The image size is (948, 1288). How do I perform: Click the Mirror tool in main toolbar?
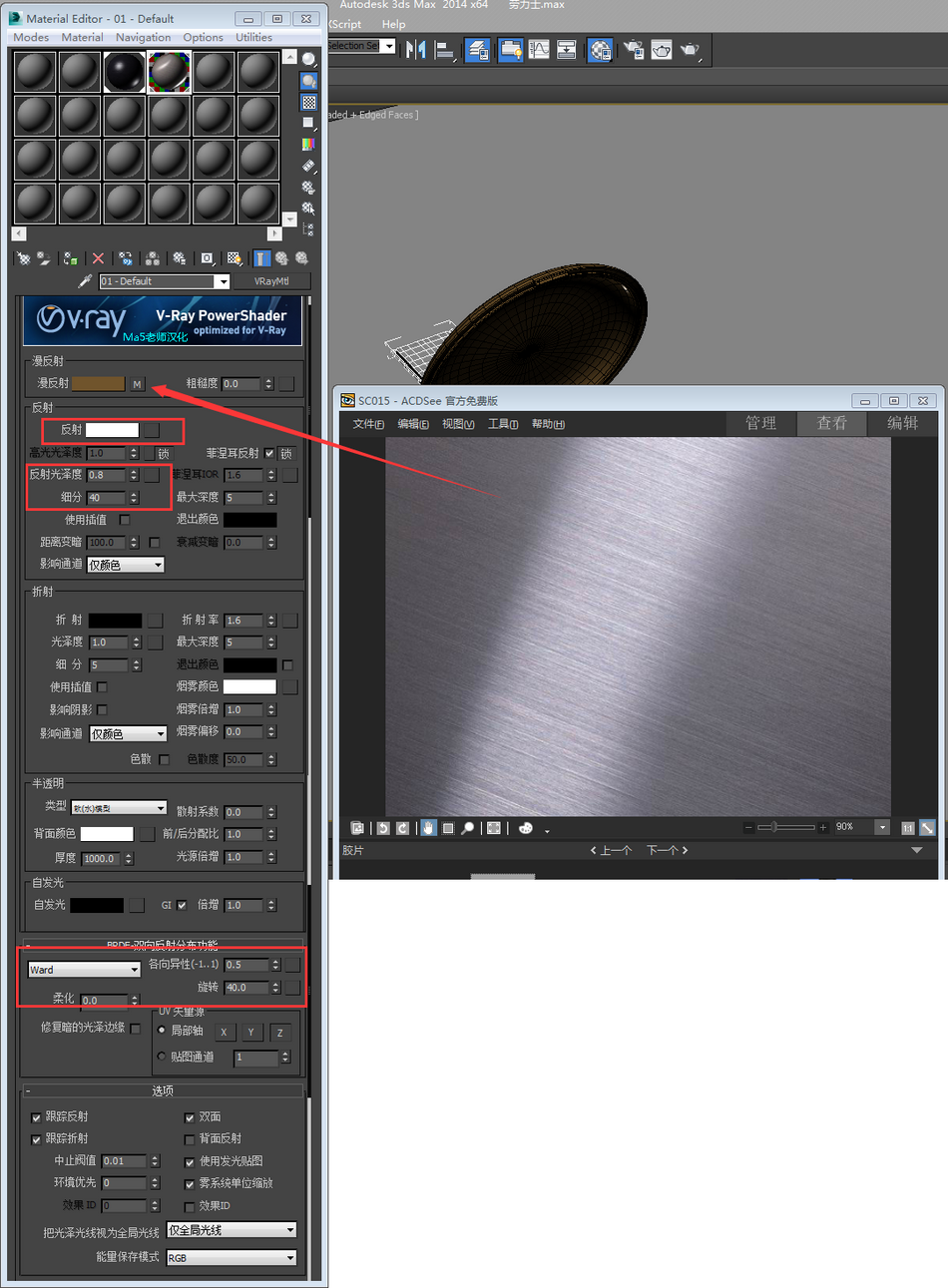416,49
